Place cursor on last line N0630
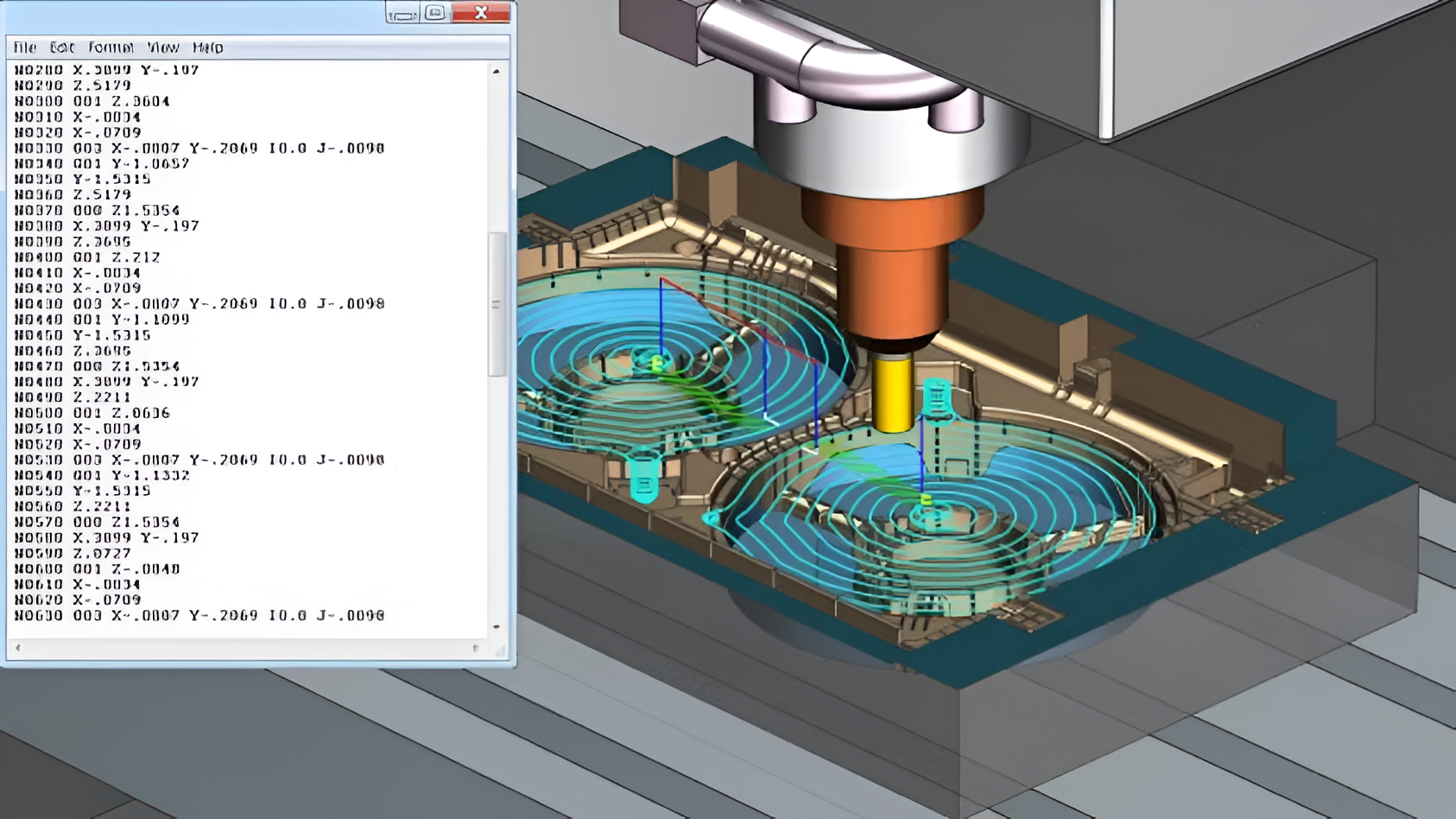The image size is (1456, 819). pos(199,616)
